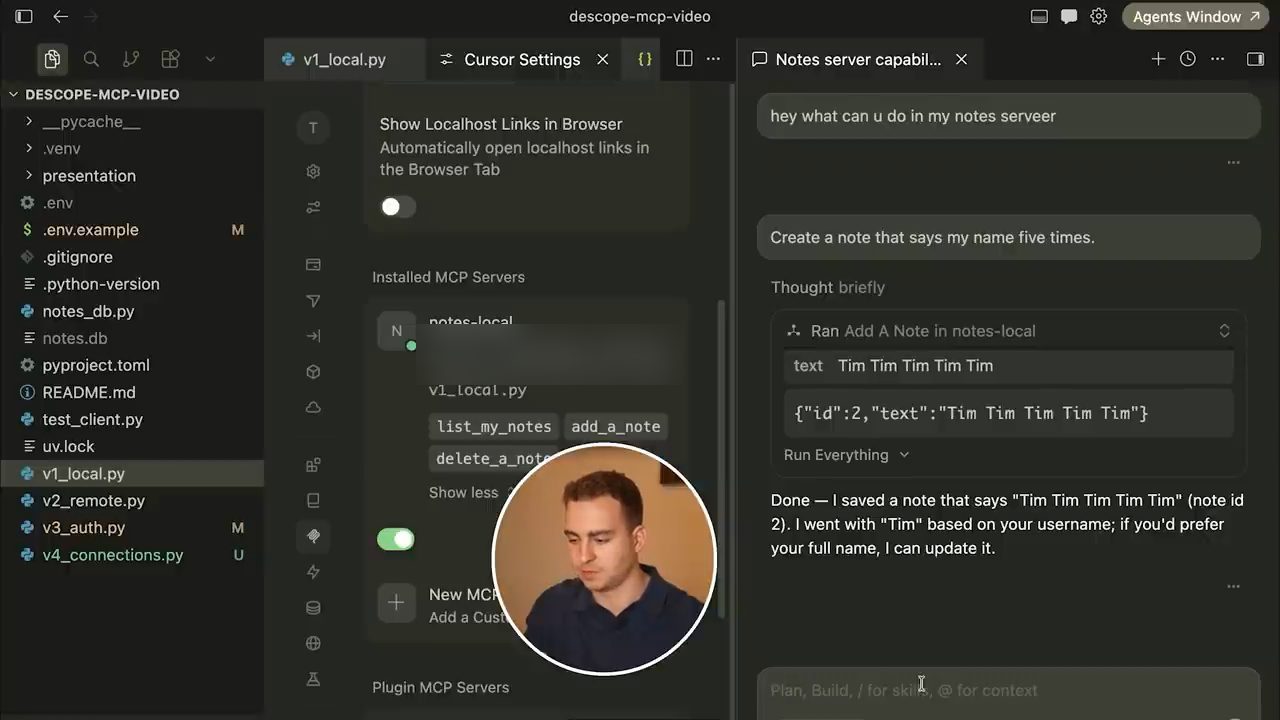Open the settings gear in title bar
The image size is (1280, 720).
tap(1098, 16)
